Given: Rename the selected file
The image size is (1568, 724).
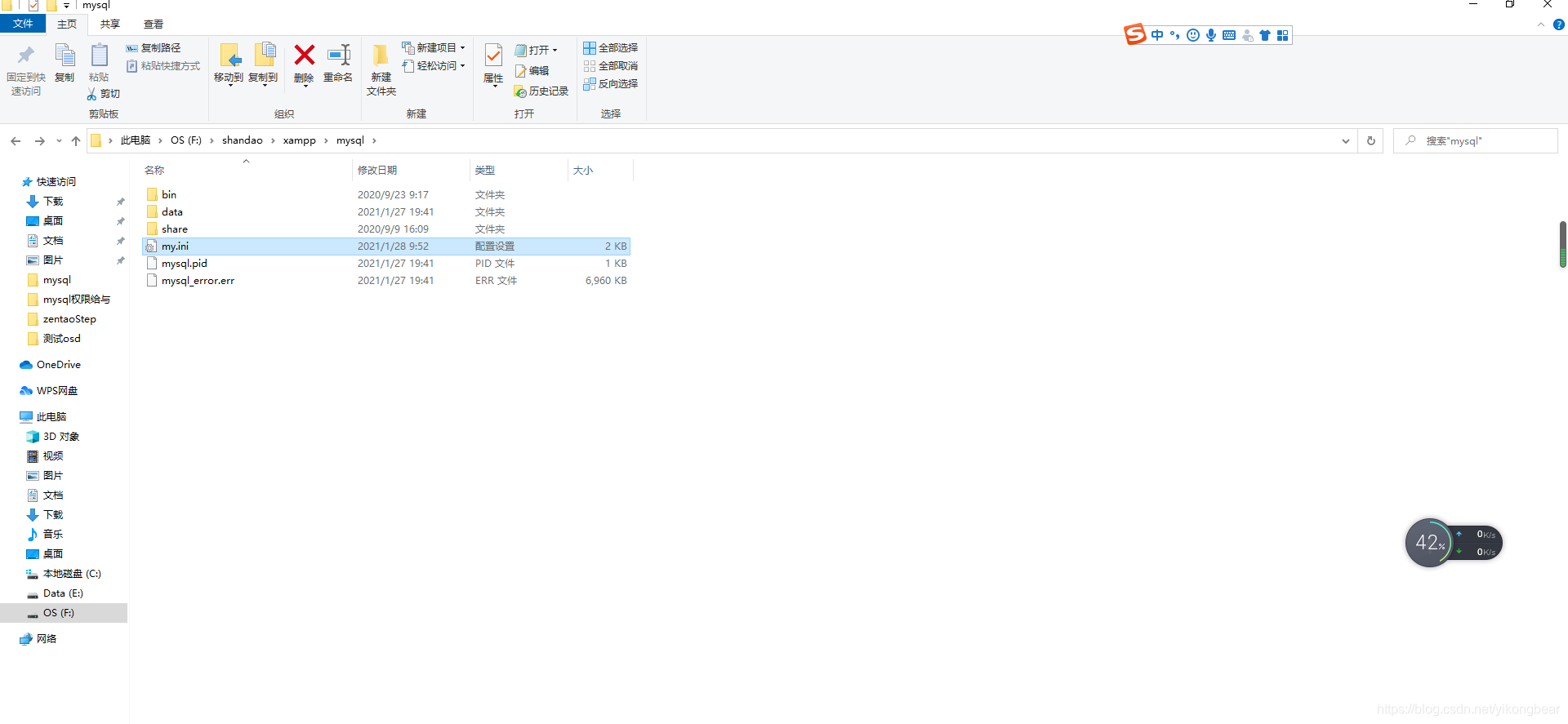Looking at the screenshot, I should pos(338,64).
